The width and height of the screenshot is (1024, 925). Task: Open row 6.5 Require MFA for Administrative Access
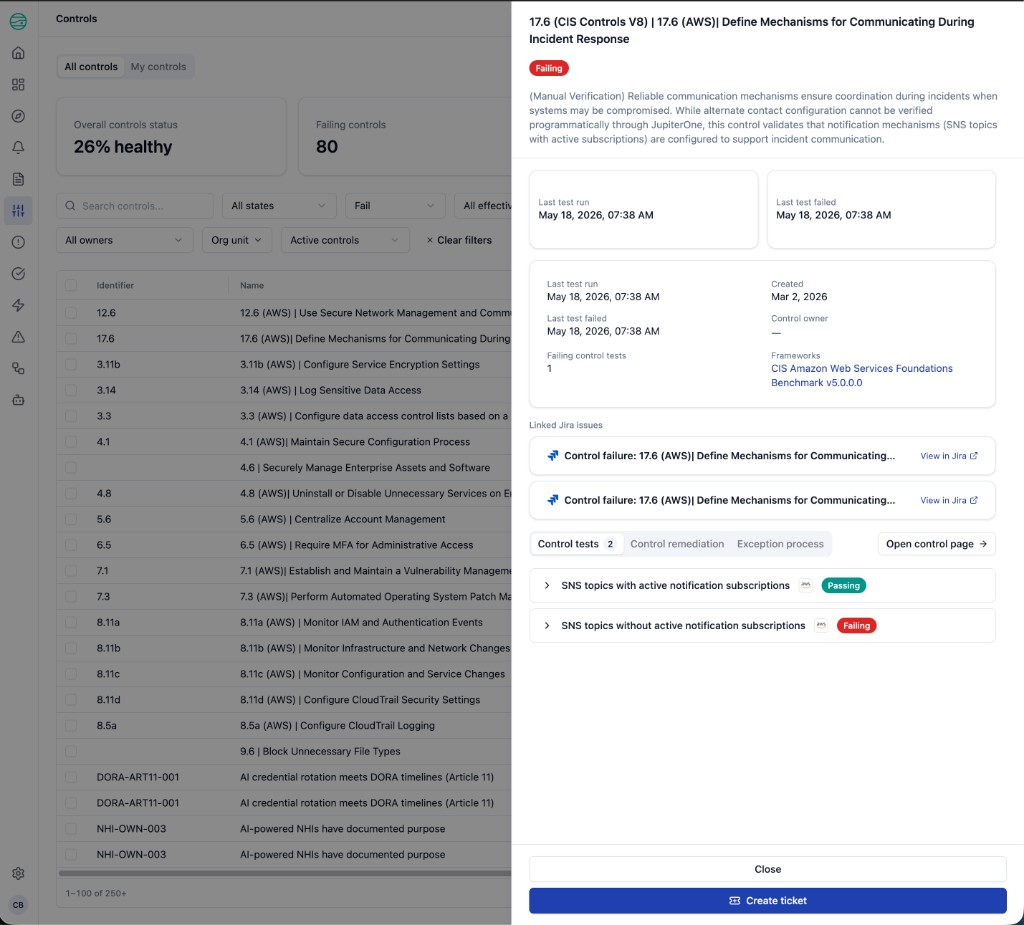click(284, 545)
